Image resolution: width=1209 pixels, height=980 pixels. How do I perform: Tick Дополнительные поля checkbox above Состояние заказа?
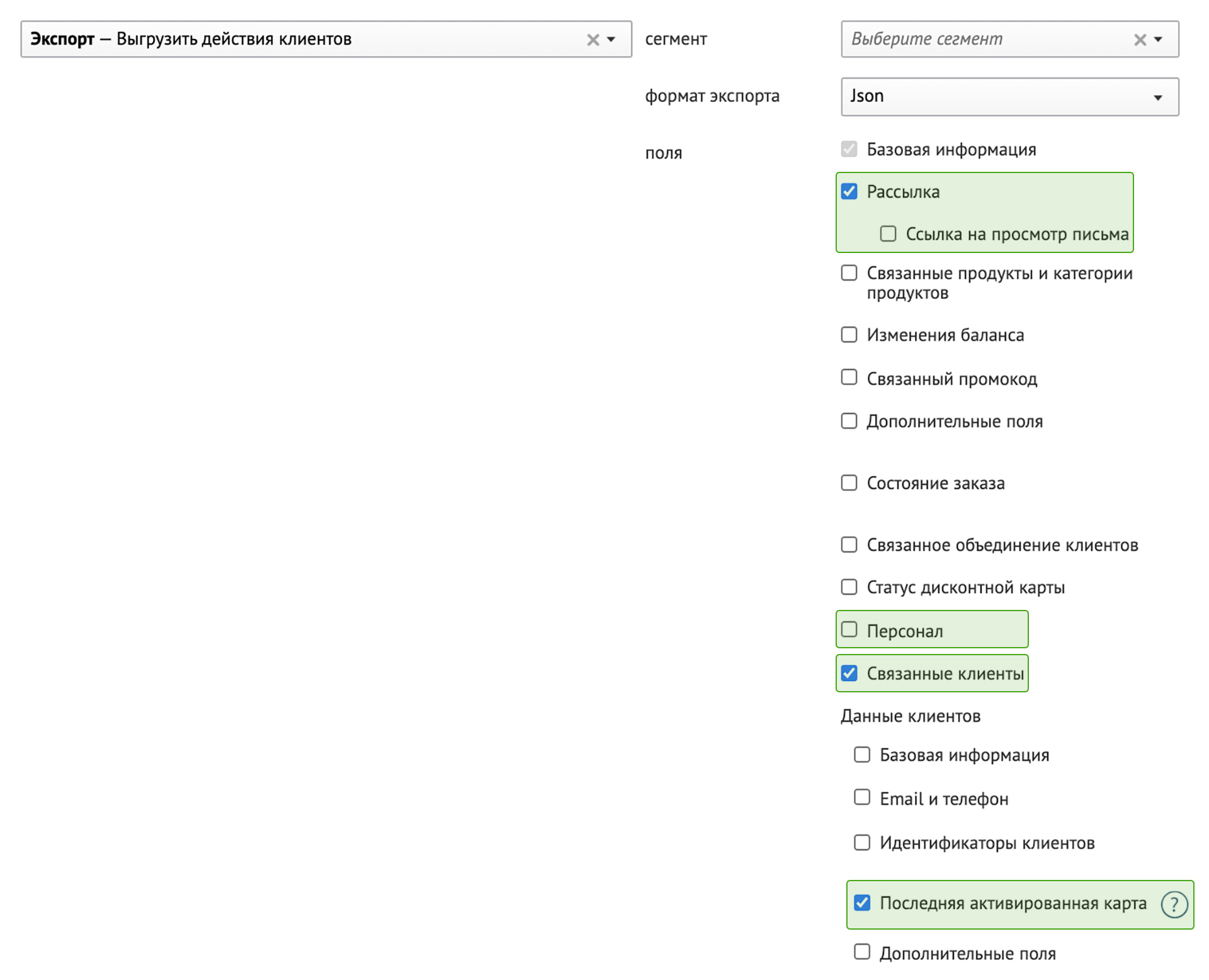click(x=849, y=420)
